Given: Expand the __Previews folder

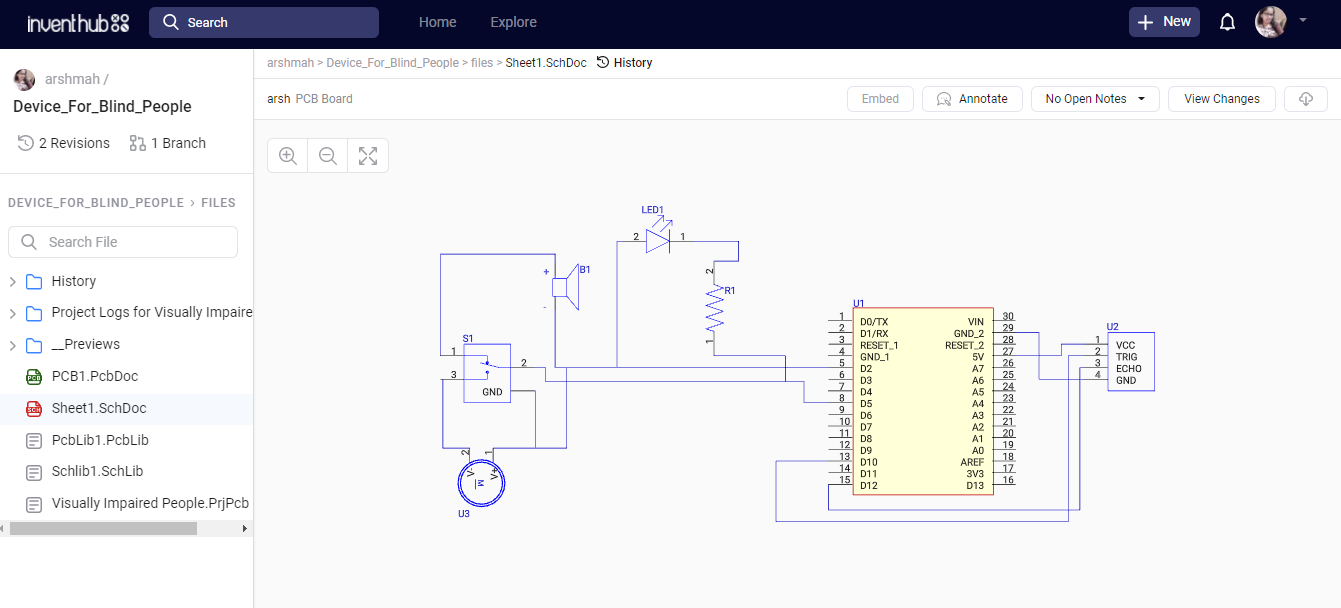Looking at the screenshot, I should tap(13, 344).
